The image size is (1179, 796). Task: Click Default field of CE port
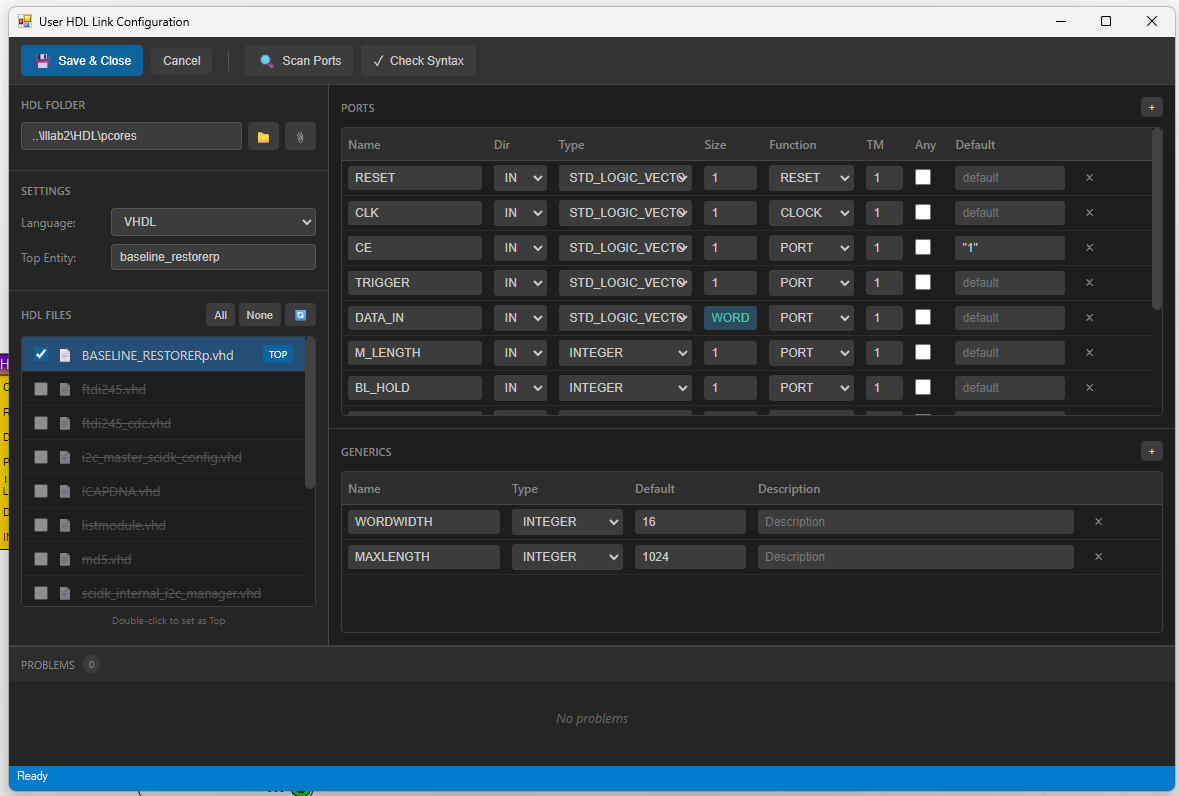1010,248
